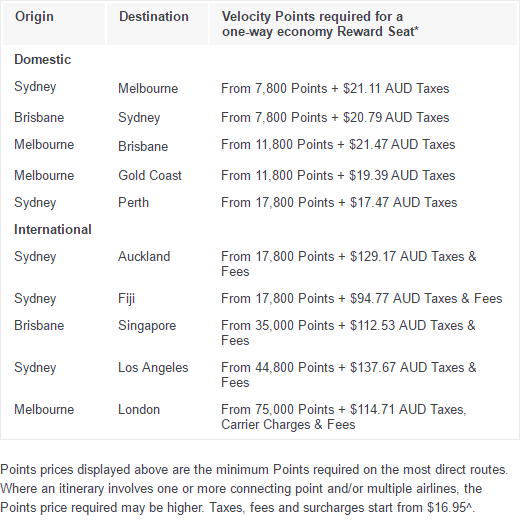Screen dimensions: 520x526
Task: Click the Brisbane to Sydney points price
Action: point(335,117)
